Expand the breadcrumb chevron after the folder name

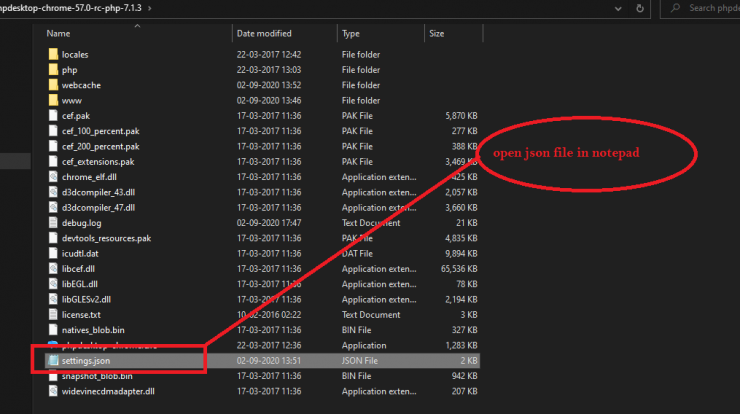coord(150,8)
